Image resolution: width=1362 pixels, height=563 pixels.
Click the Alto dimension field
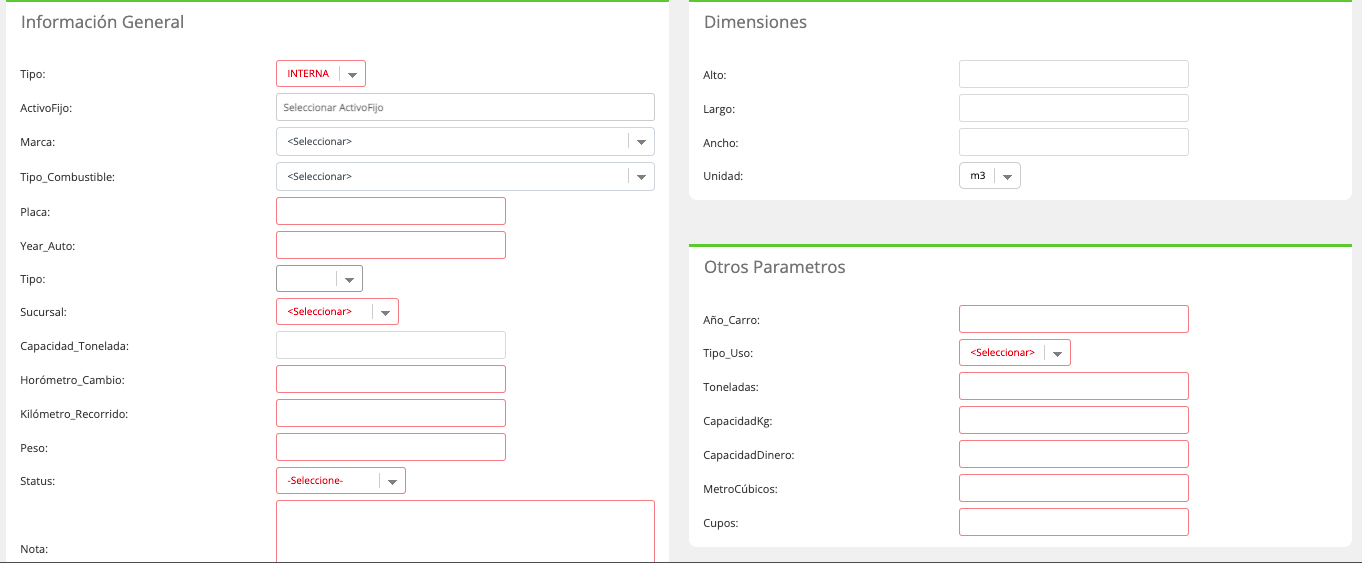click(1074, 74)
